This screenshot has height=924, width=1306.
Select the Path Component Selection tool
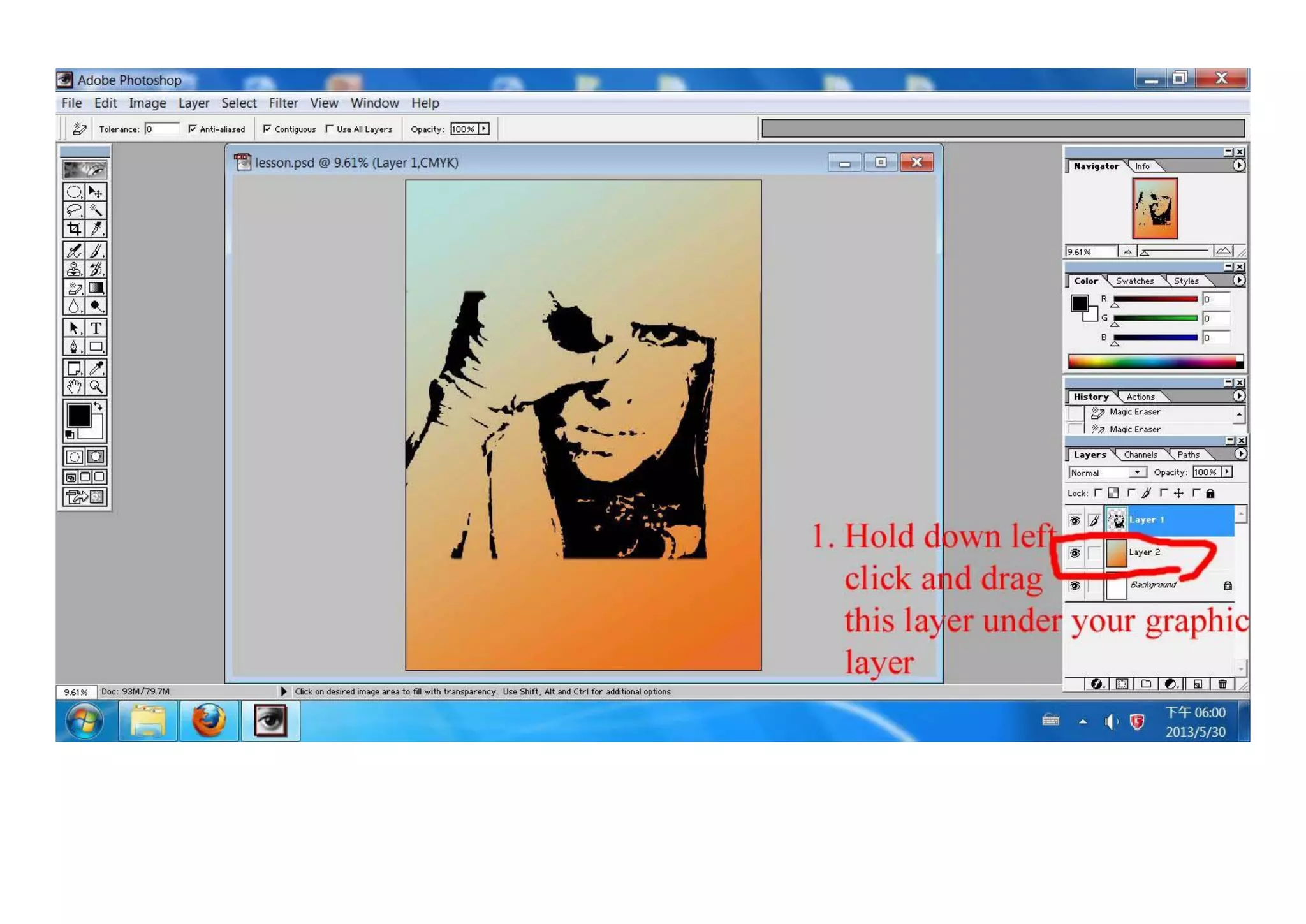tap(74, 328)
